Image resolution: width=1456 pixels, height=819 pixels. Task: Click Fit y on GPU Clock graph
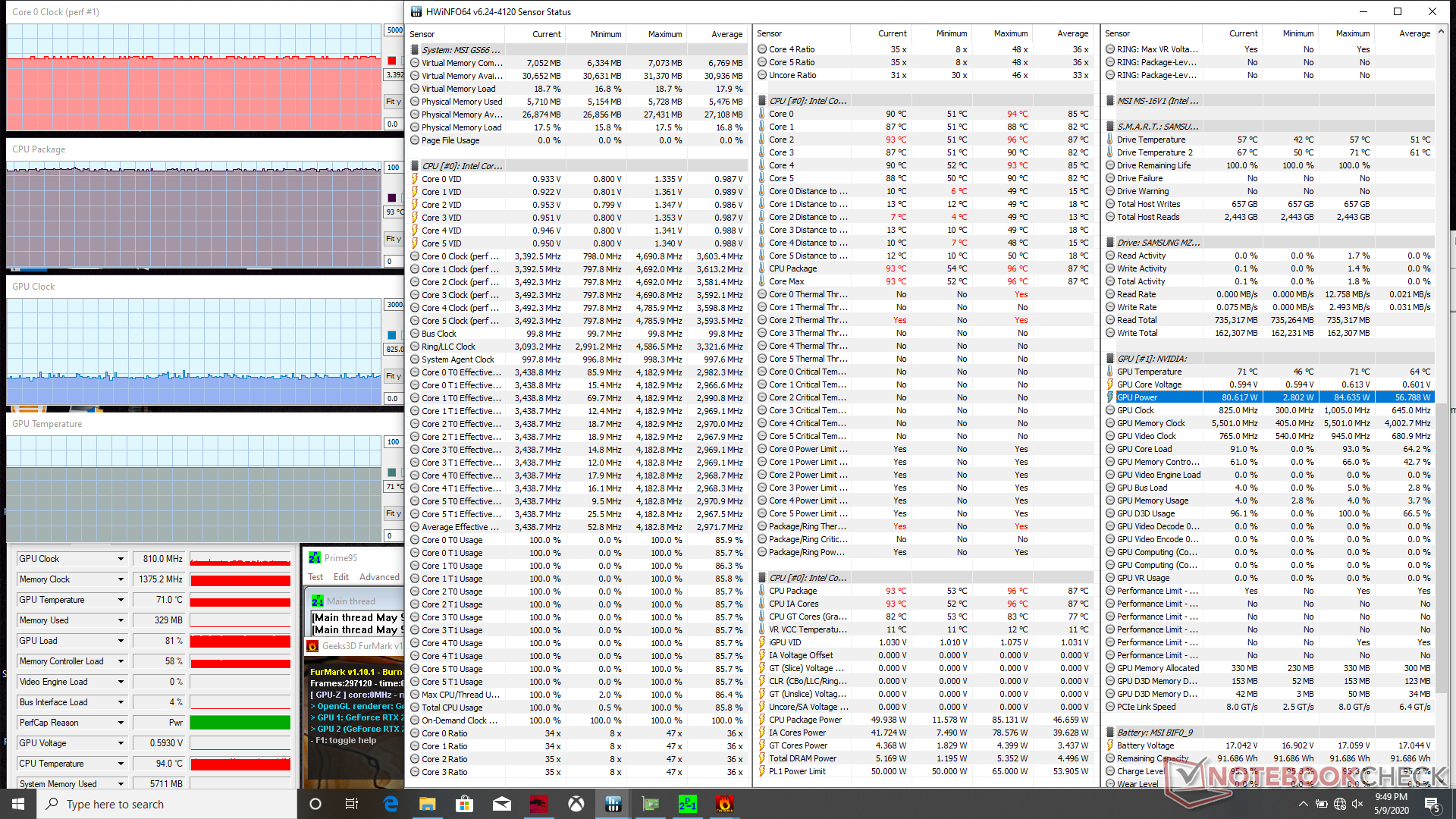[393, 376]
